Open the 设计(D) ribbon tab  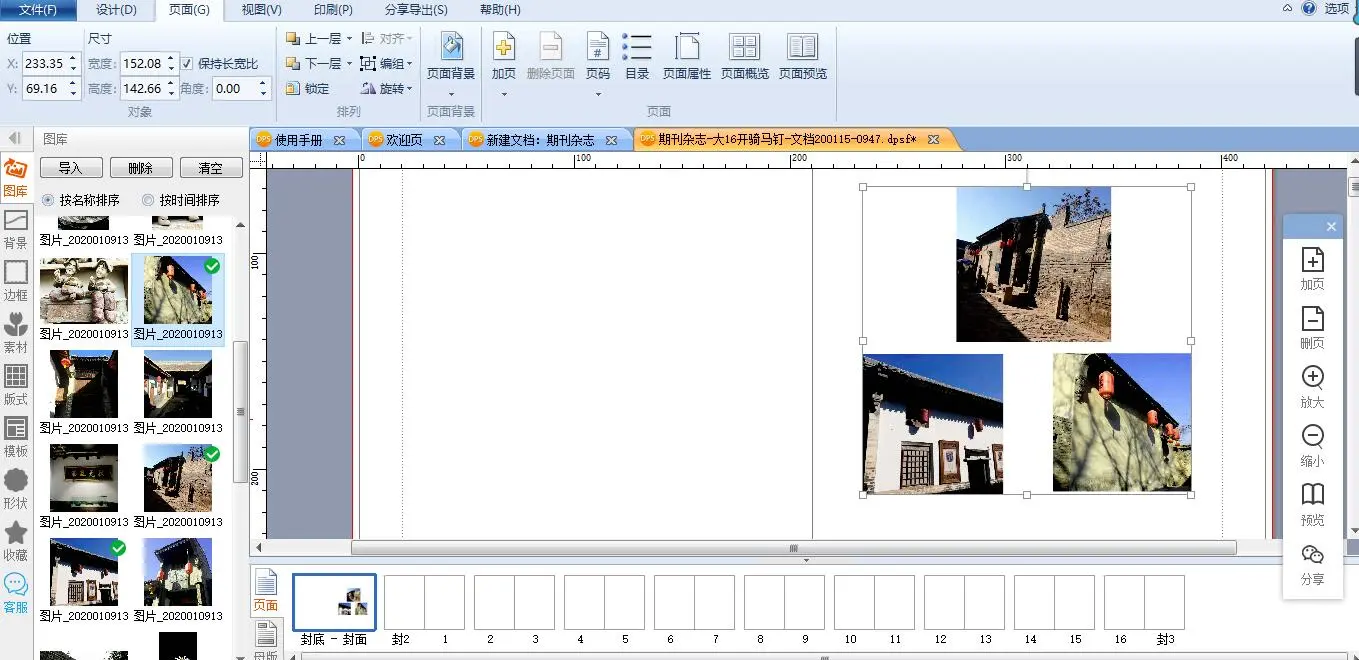(x=116, y=10)
